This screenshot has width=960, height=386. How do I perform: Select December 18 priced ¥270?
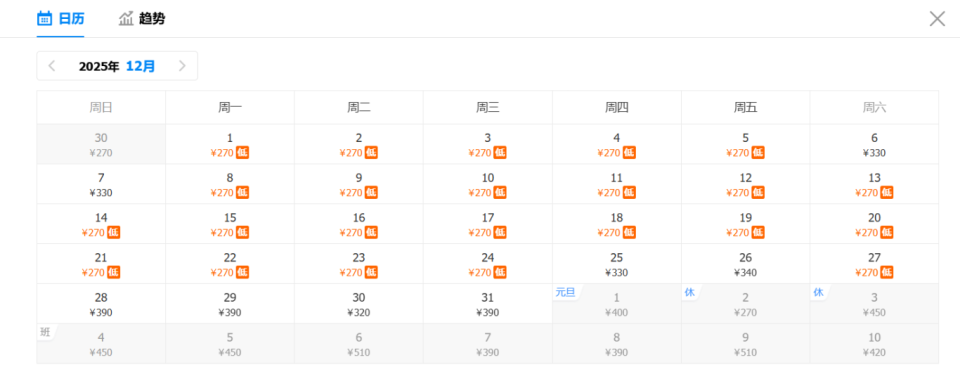click(617, 224)
